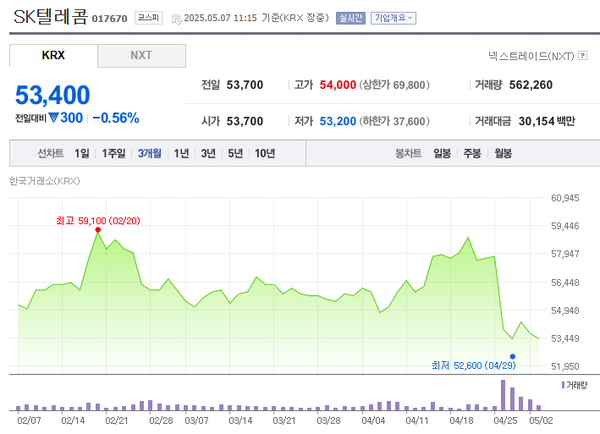Click the 02/07 date axis label

click(x=29, y=421)
